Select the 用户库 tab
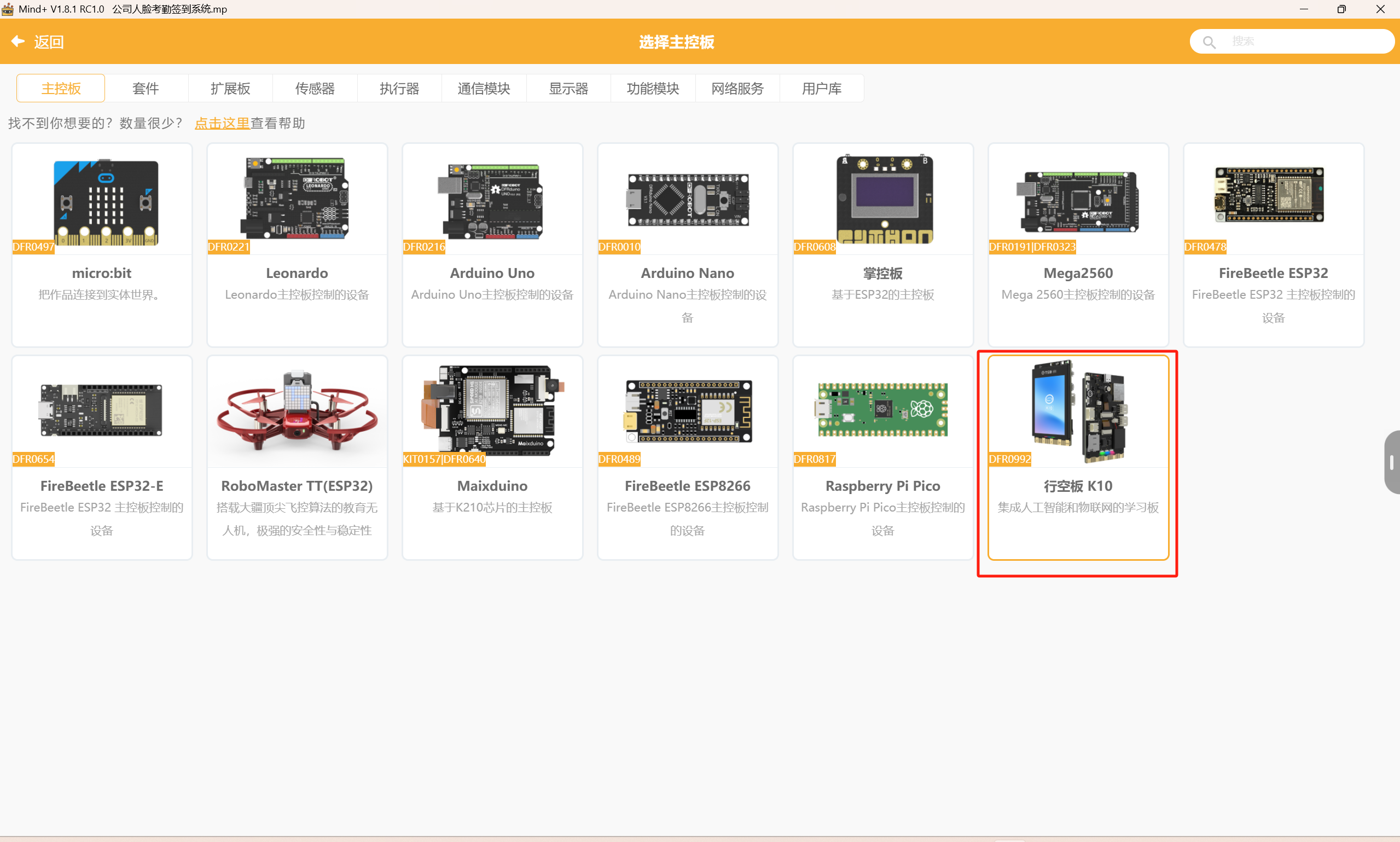1400x842 pixels. coord(822,88)
